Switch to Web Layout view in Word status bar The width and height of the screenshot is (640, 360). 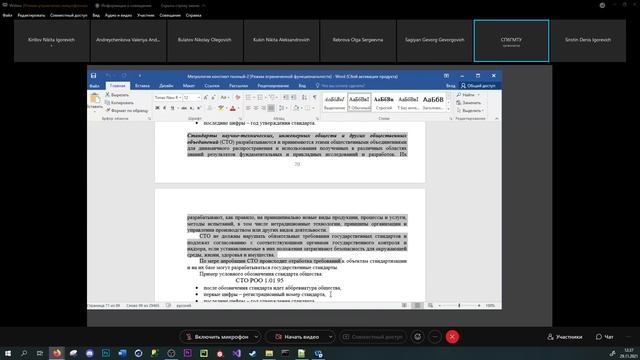coord(430,305)
